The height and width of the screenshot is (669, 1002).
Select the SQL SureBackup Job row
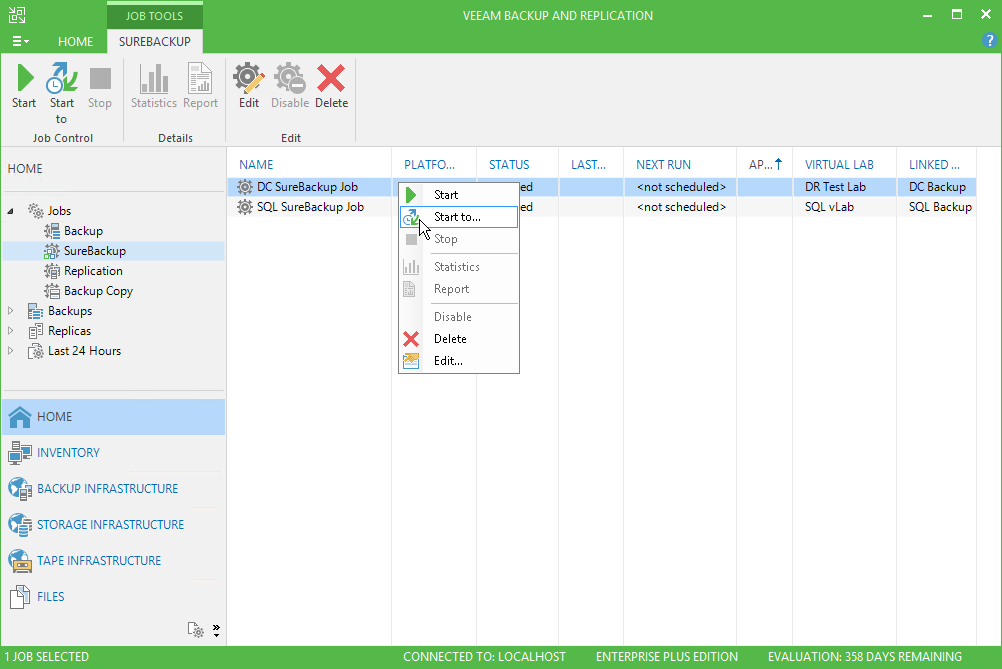[310, 207]
